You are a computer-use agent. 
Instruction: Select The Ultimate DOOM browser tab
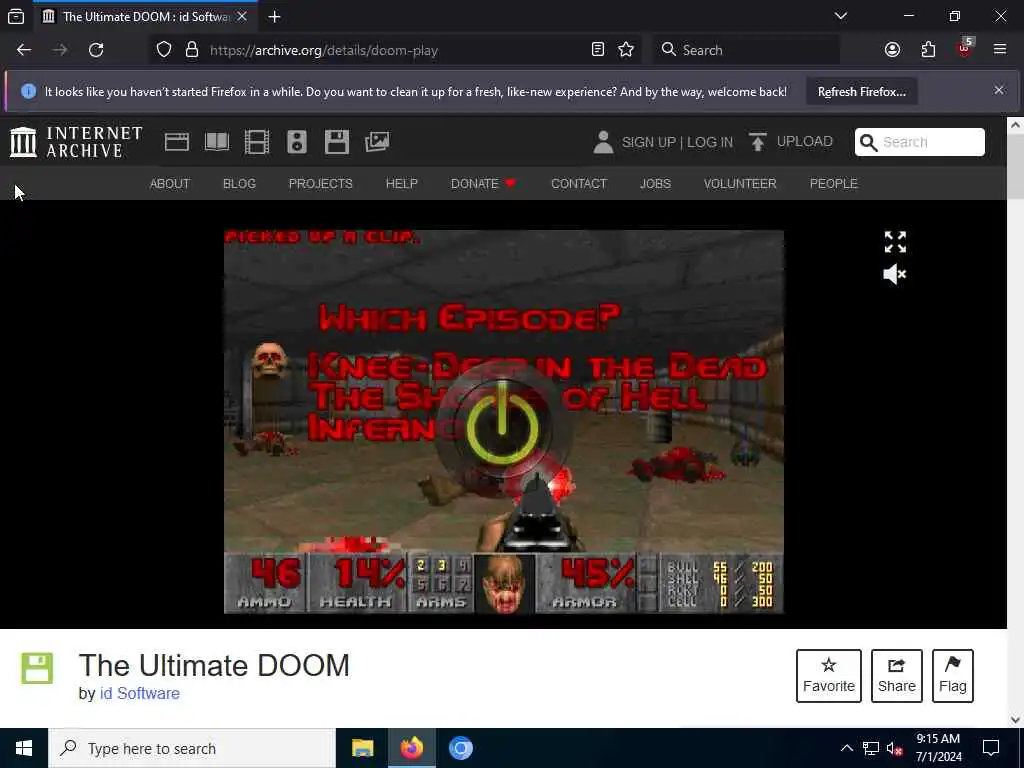coord(145,16)
